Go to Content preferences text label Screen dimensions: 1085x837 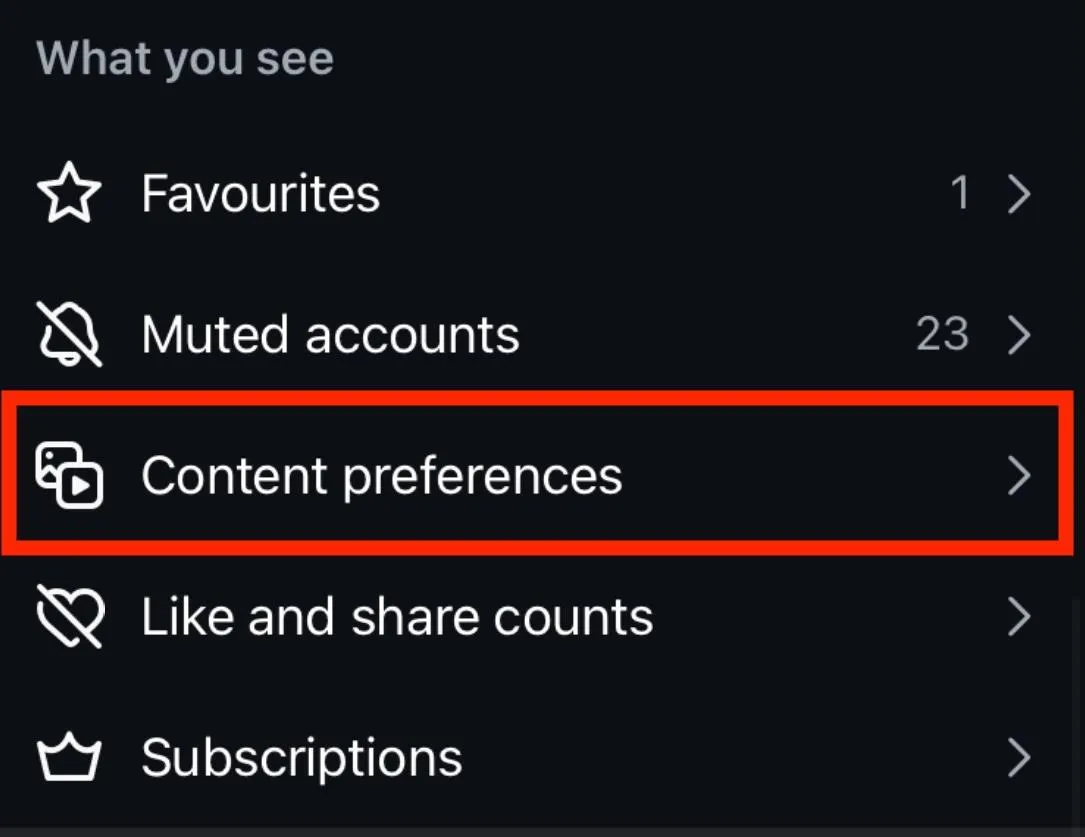[382, 477]
